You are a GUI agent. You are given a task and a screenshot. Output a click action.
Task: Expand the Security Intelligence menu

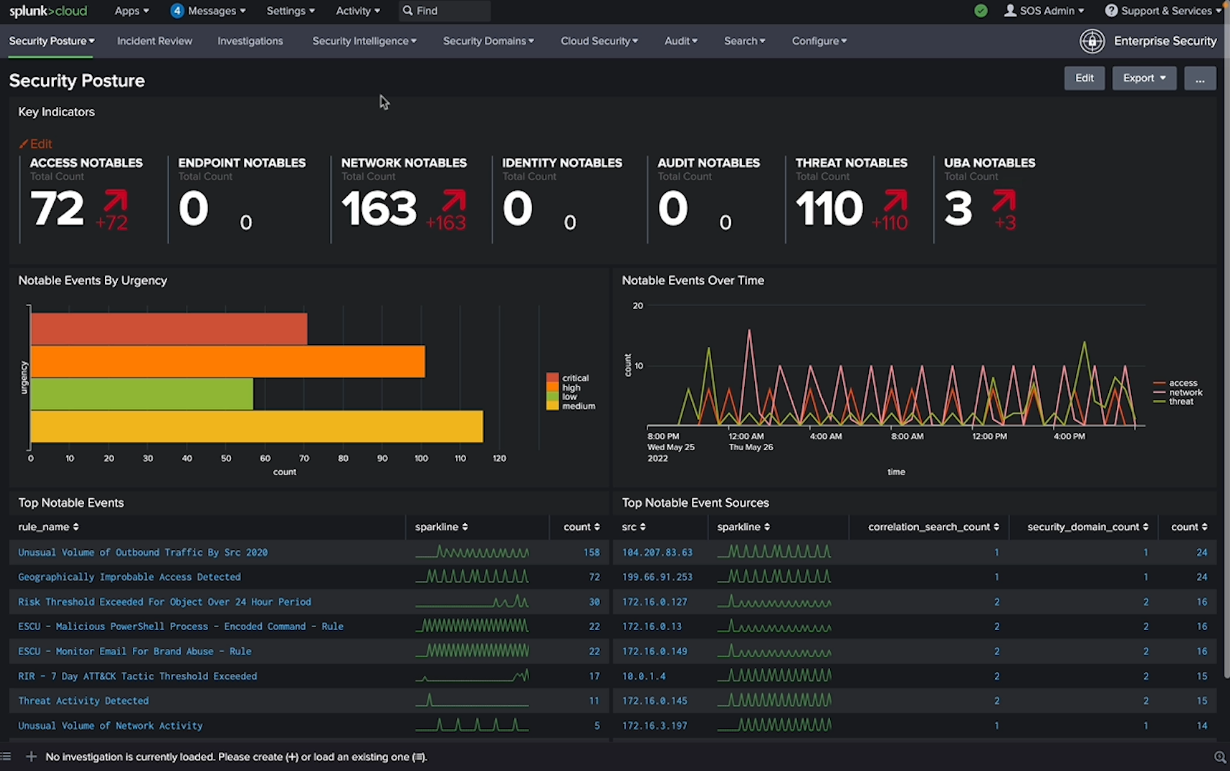(364, 41)
